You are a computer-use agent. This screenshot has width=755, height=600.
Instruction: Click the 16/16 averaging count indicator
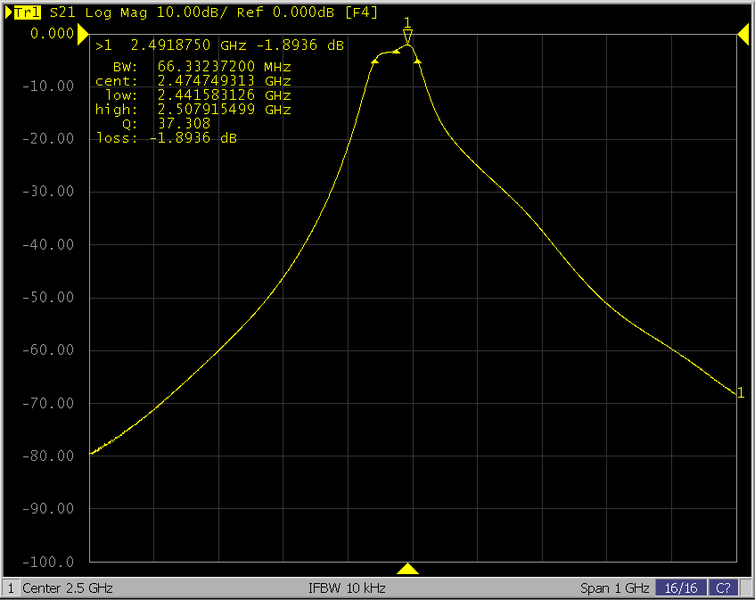coord(682,587)
